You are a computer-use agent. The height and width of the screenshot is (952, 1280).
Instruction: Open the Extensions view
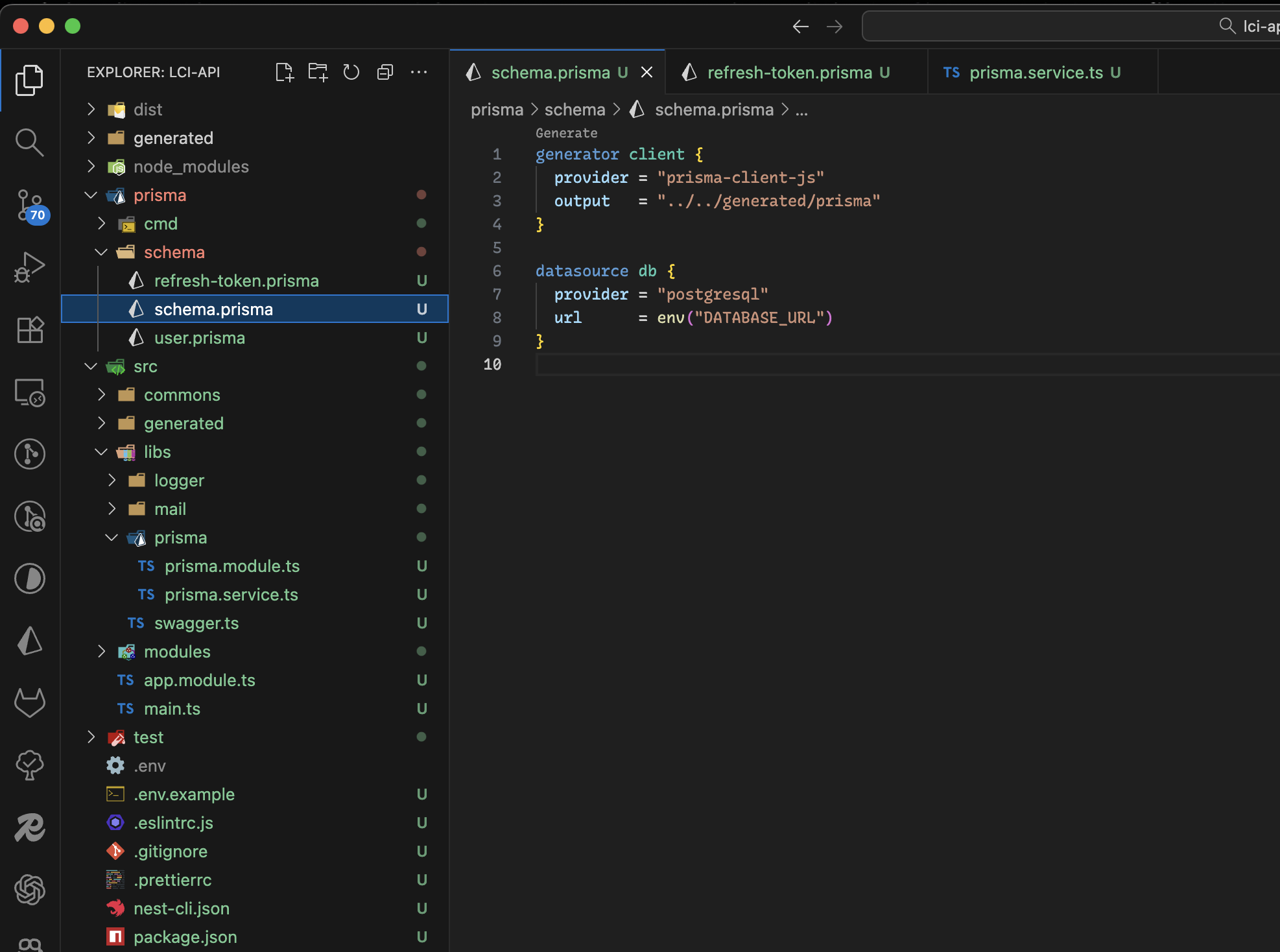30,329
